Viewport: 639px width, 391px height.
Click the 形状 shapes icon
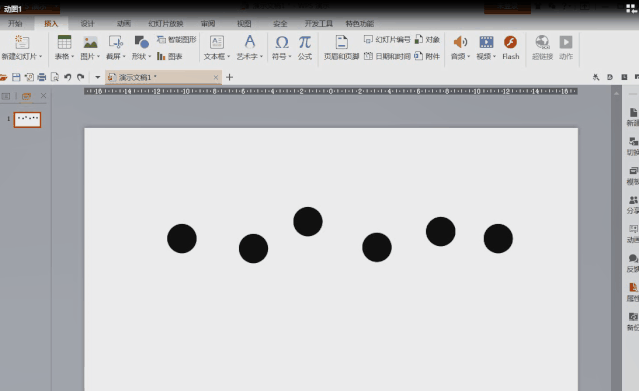pos(141,42)
